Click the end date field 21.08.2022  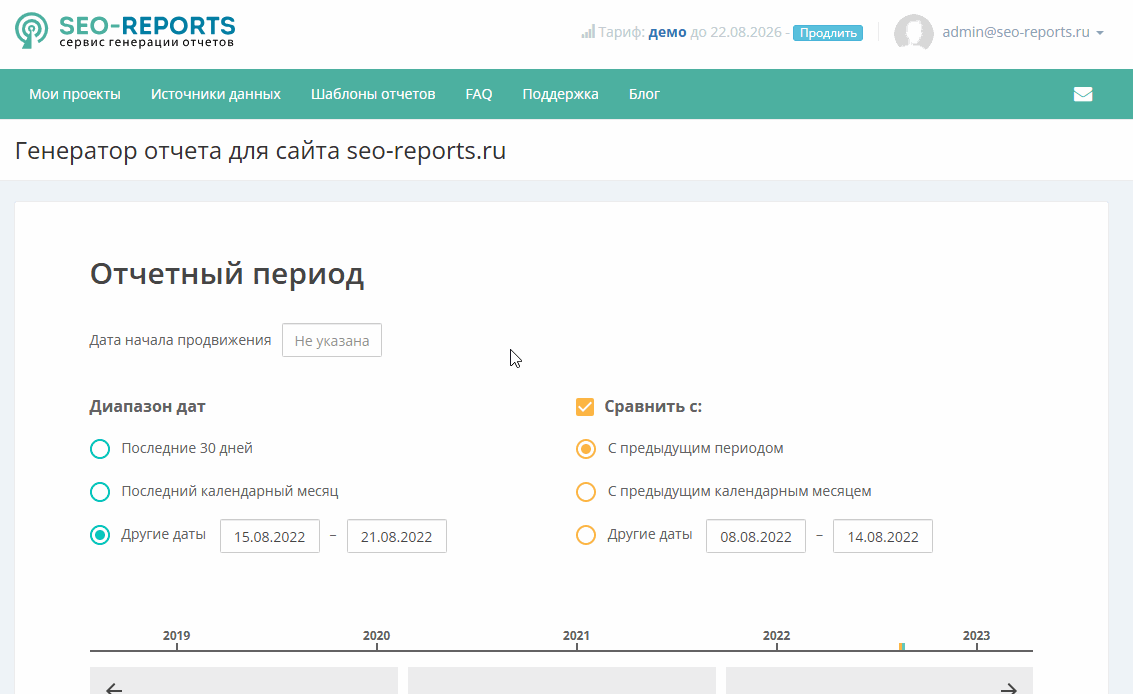click(x=397, y=536)
